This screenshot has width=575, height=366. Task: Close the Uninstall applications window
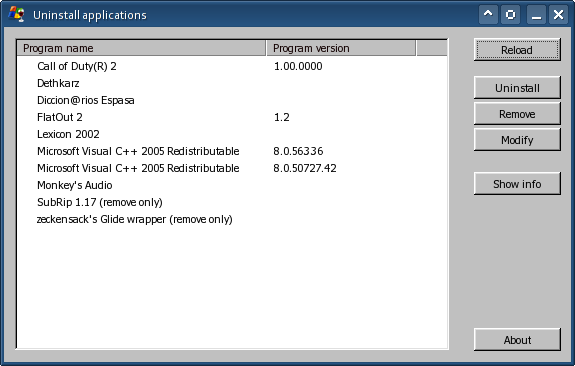558,14
